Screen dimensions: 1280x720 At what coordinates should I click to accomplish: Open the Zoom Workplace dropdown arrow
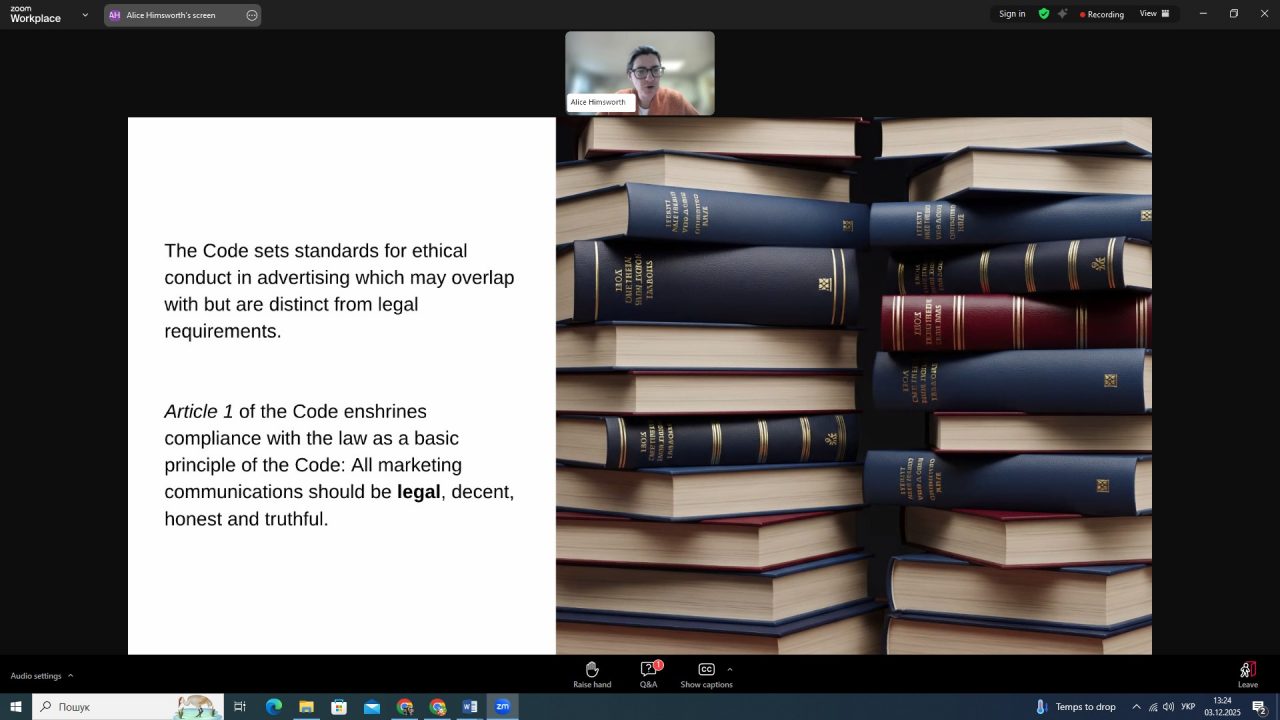(85, 15)
